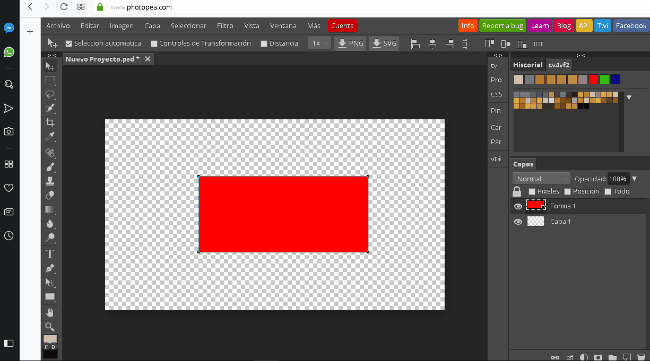Screen dimensions: 650x361
Task: Open the Ventana menu
Action: point(283,26)
